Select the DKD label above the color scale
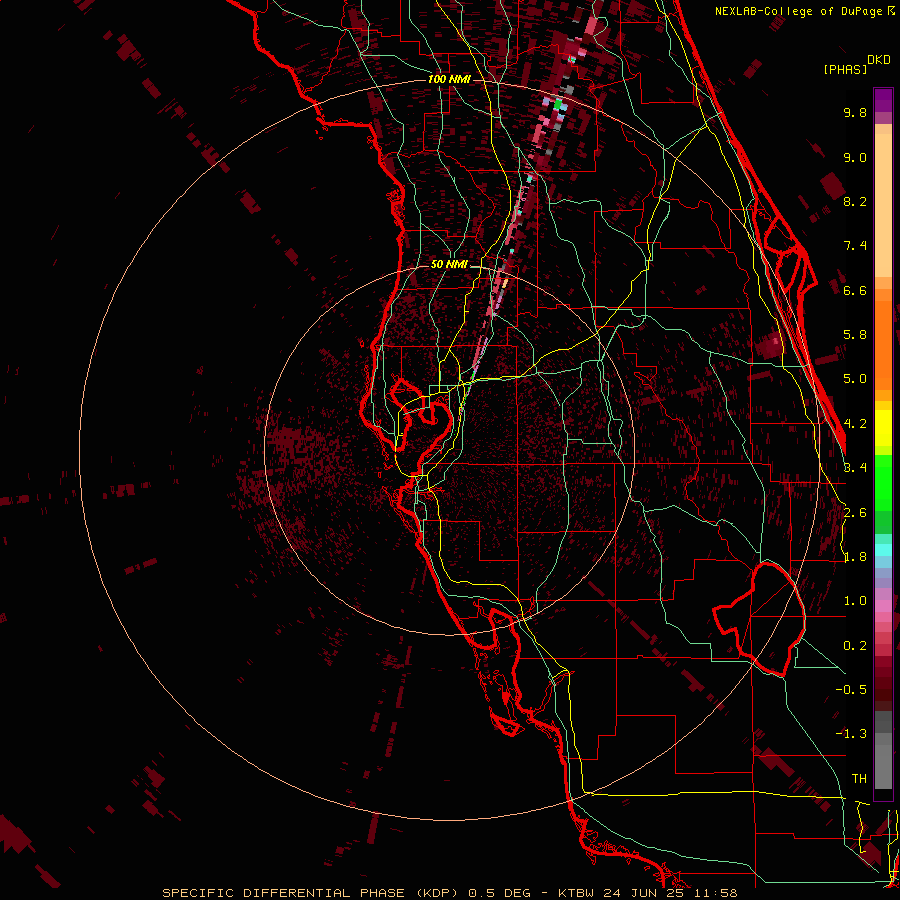 [879, 60]
